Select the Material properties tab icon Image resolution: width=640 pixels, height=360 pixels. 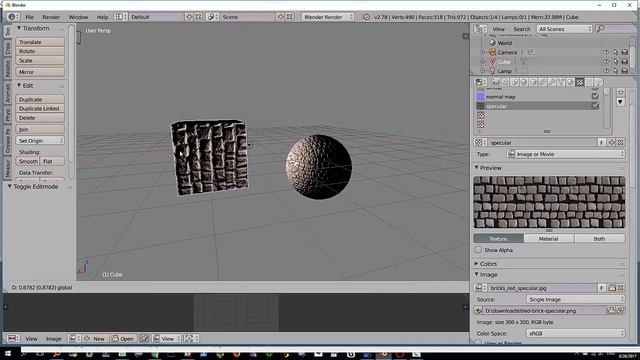[570, 82]
